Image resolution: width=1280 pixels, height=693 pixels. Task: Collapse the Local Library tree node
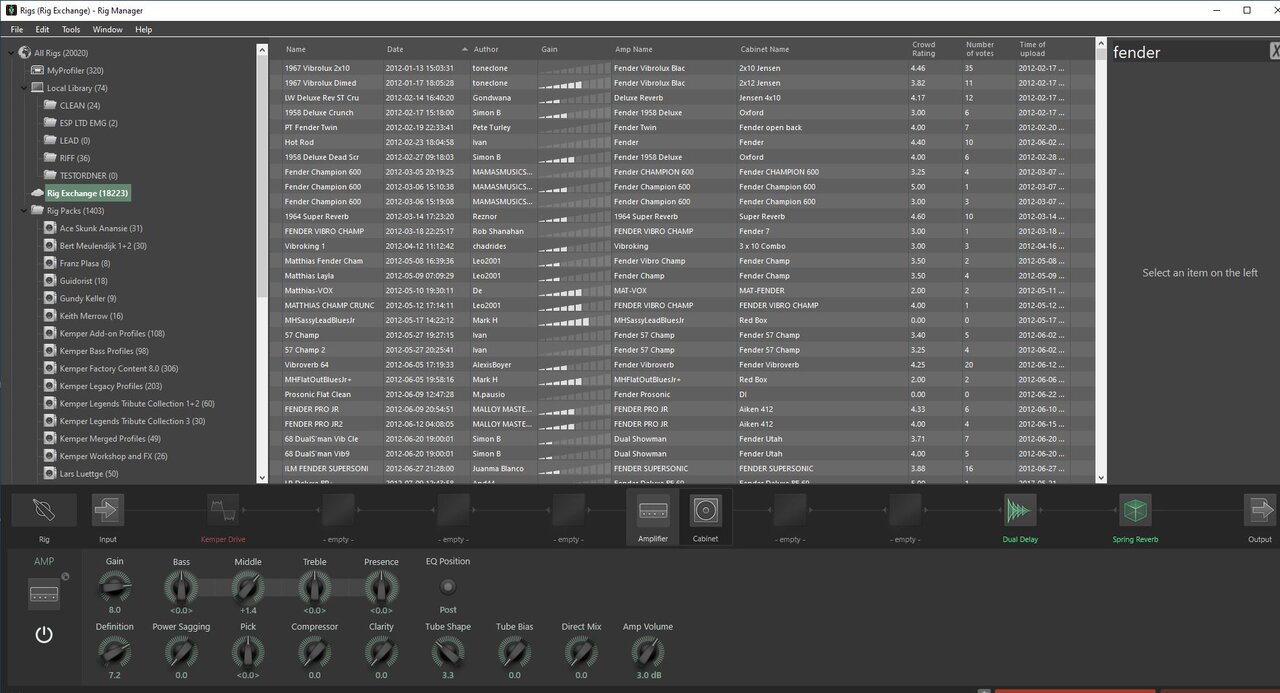(x=24, y=88)
